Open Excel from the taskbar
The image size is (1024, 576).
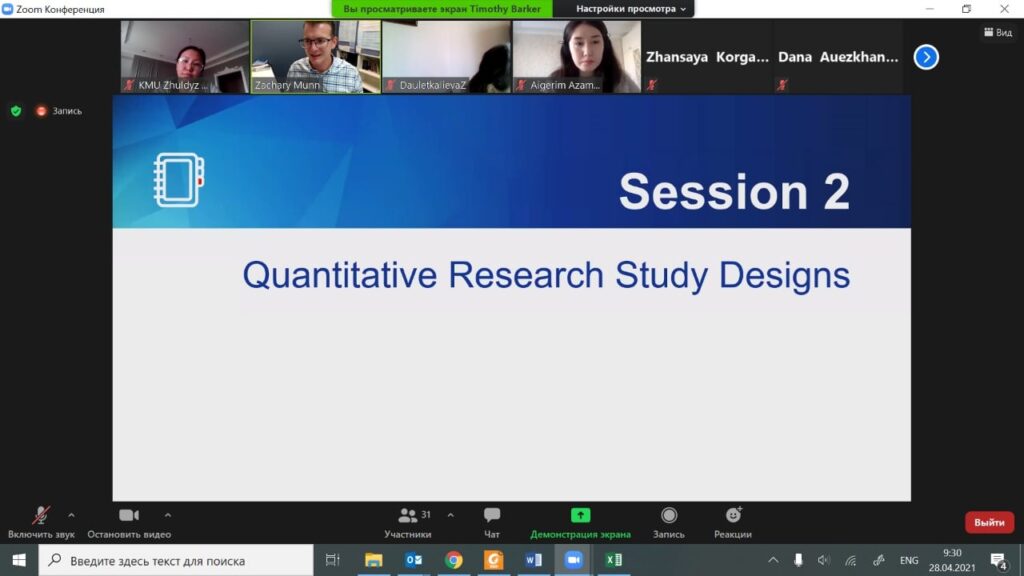[x=613, y=560]
